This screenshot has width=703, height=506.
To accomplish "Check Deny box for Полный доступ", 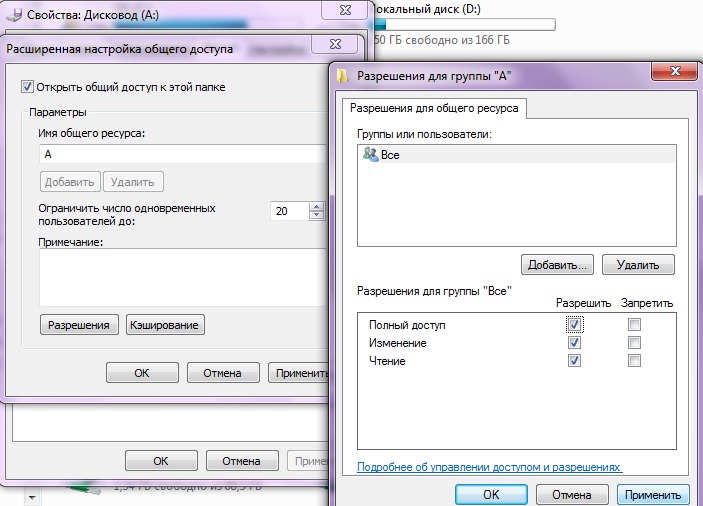I will [x=634, y=324].
